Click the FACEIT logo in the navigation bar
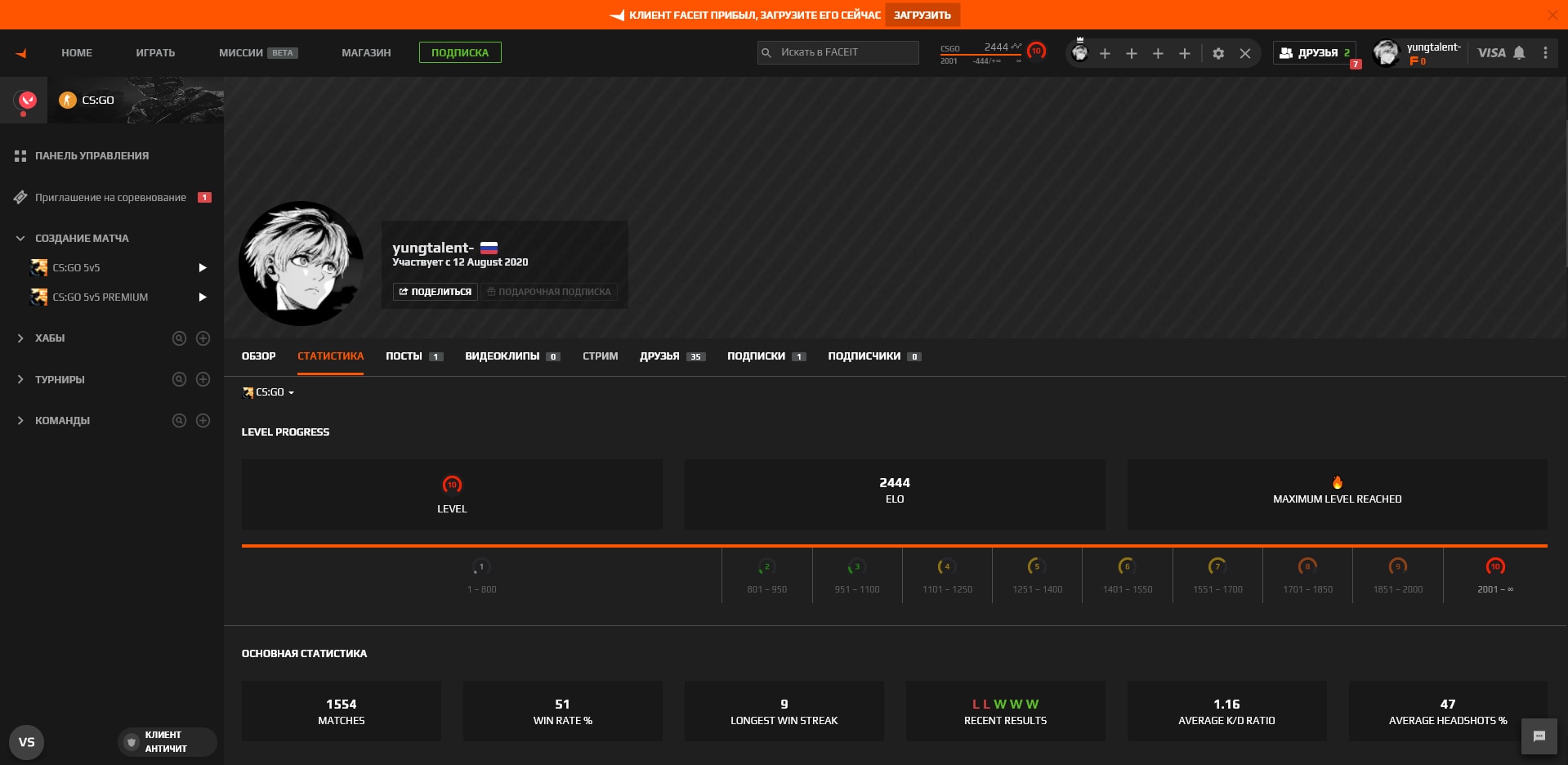 (21, 53)
